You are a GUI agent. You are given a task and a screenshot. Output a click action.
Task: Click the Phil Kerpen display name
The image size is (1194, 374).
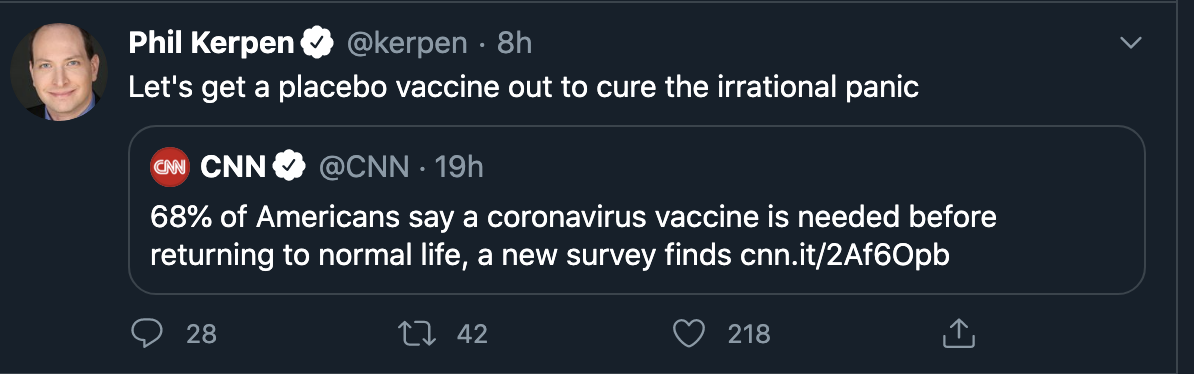[x=212, y=44]
